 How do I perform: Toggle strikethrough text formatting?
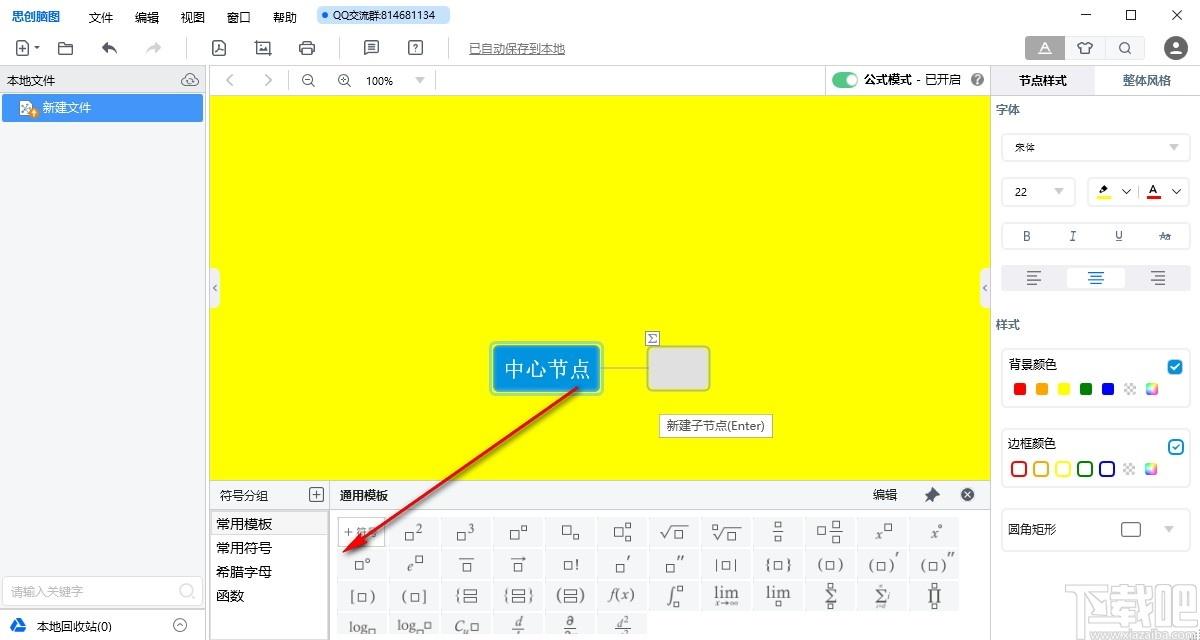coord(1165,237)
